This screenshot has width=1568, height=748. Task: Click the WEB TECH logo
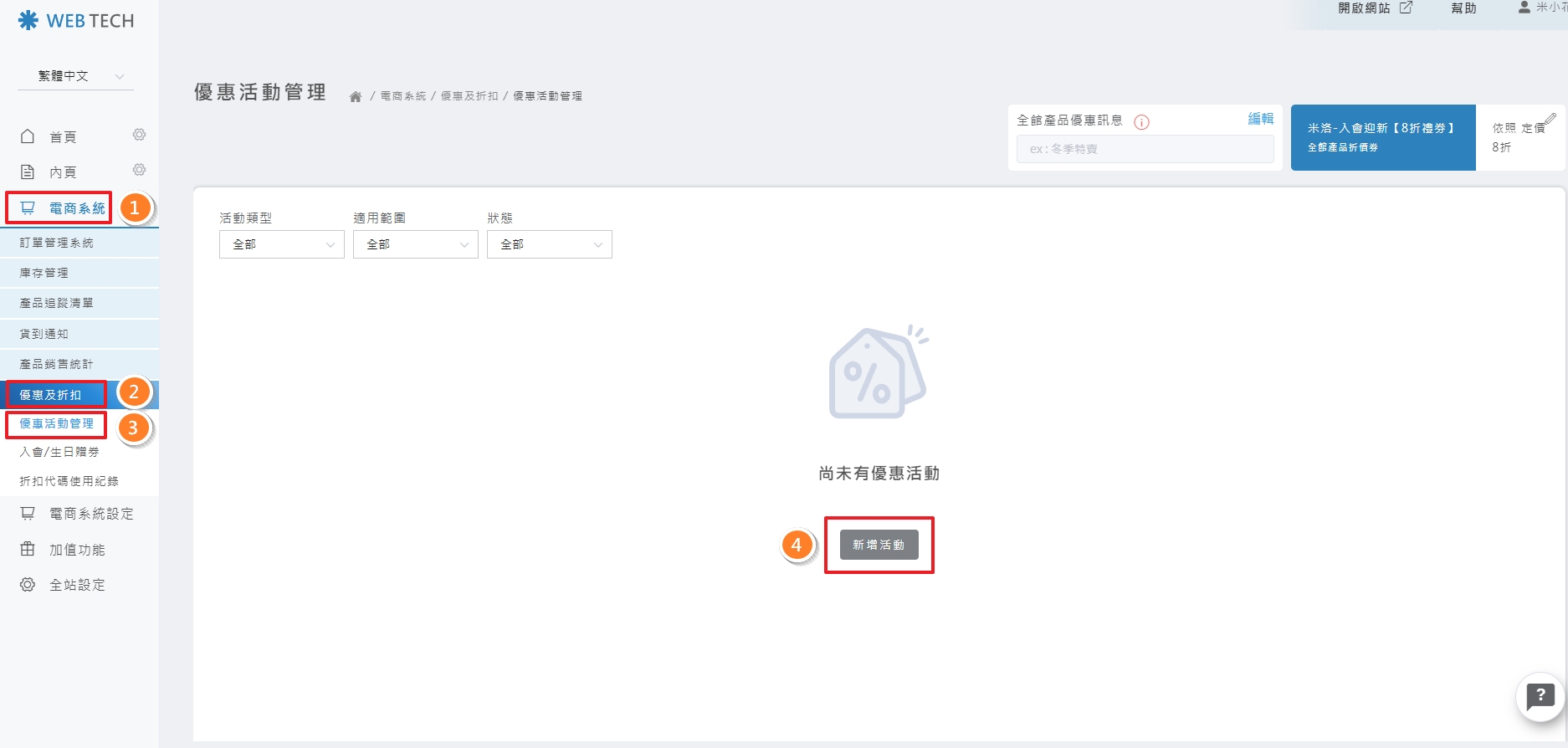tap(76, 21)
